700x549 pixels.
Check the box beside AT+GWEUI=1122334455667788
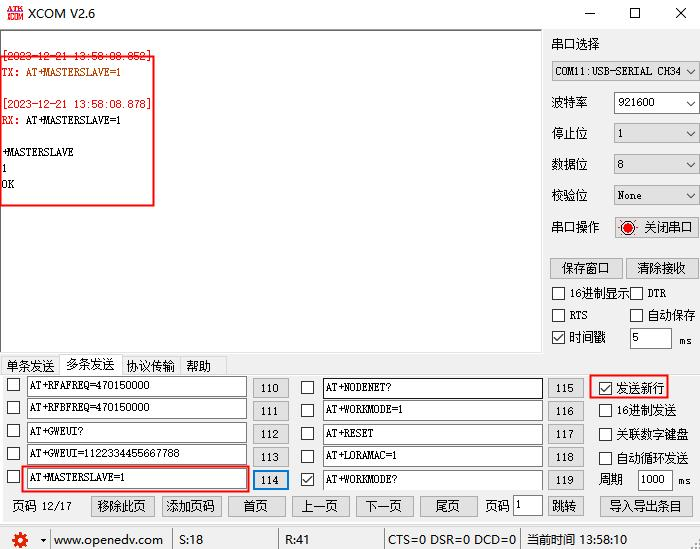(x=13, y=453)
